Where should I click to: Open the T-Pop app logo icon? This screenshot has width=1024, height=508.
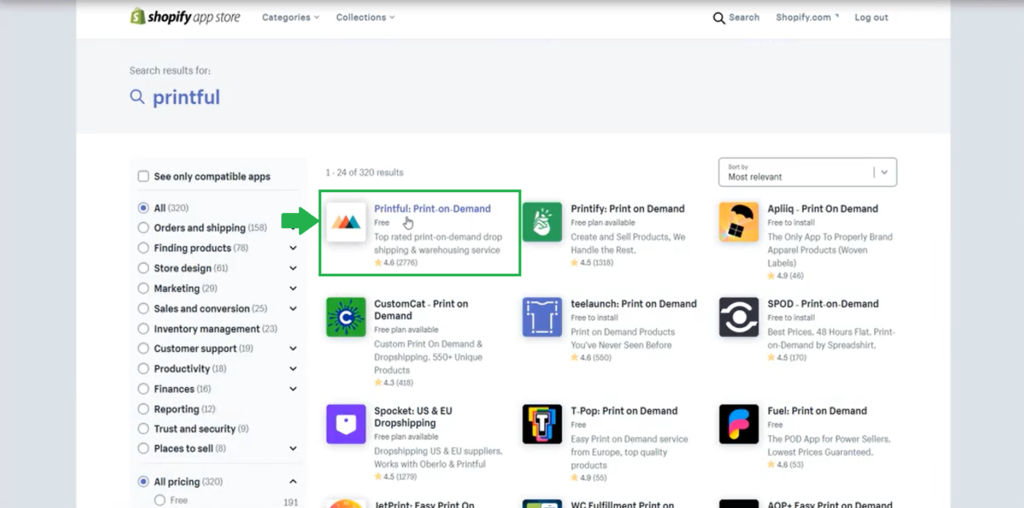coord(542,424)
